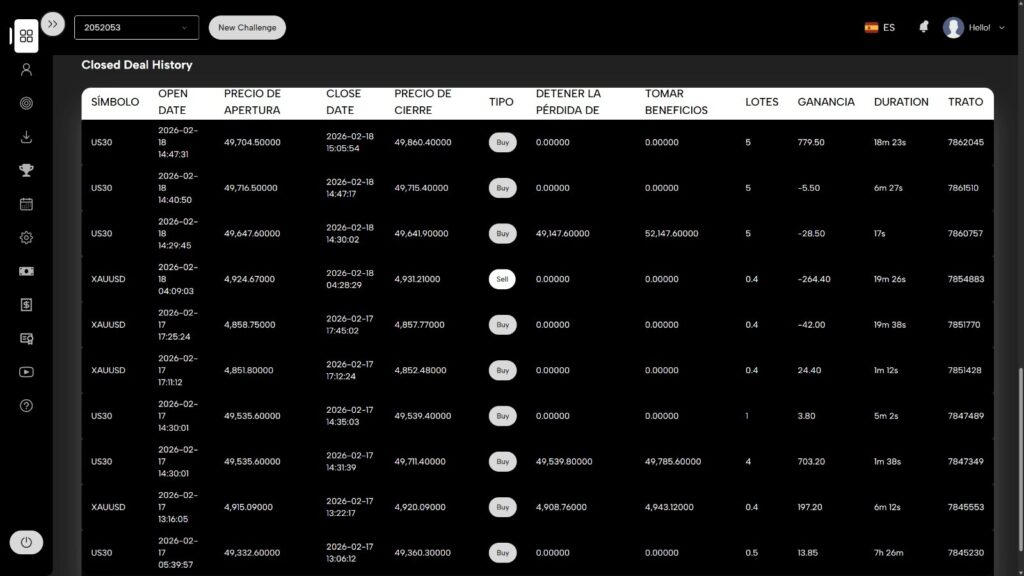Click the Sell tag on XAUUSD row
Image resolution: width=1024 pixels, height=576 pixels.
click(x=502, y=279)
